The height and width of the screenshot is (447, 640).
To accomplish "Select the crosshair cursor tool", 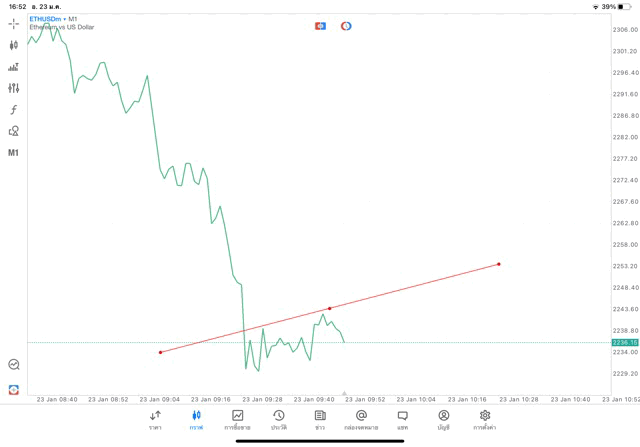I will (x=14, y=23).
